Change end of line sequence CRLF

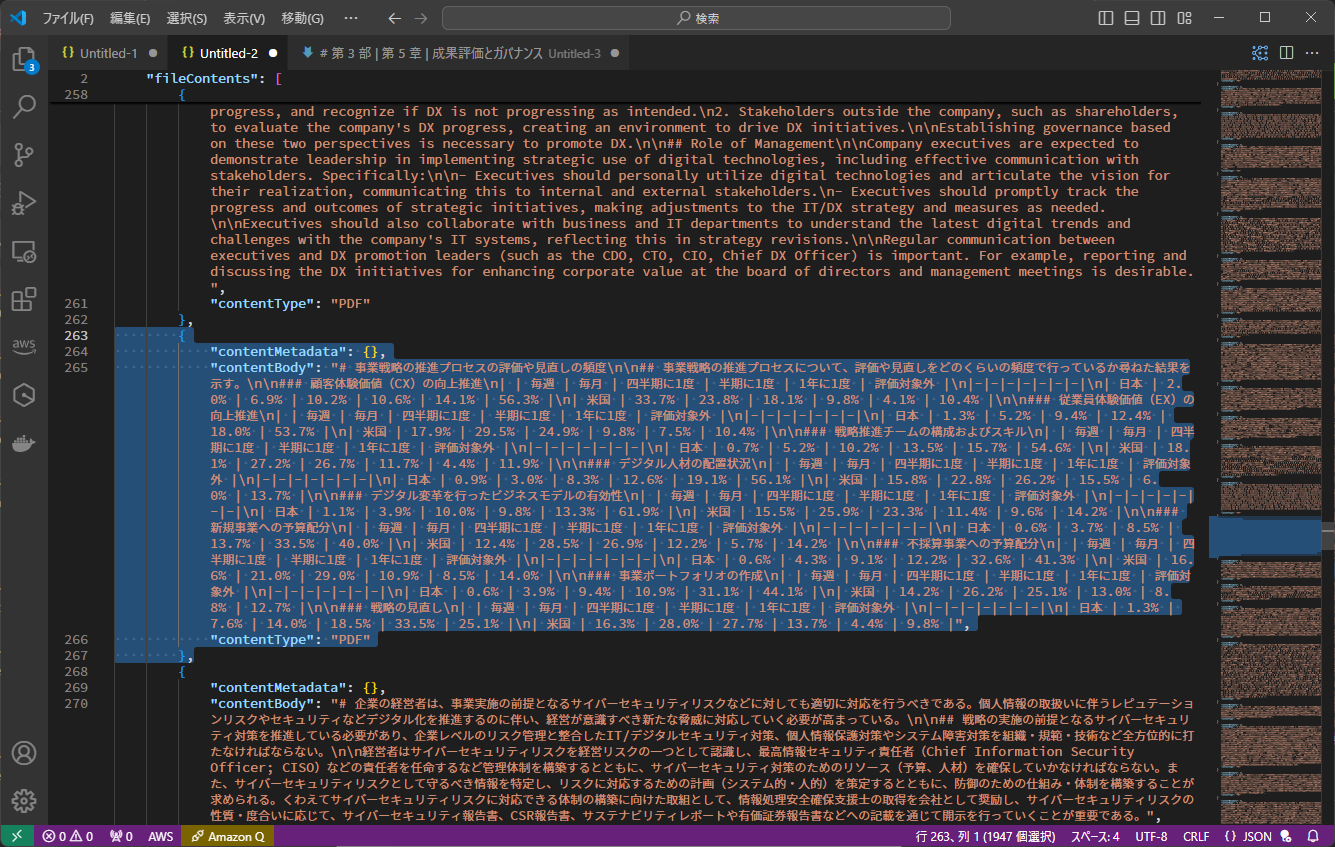tap(1196, 836)
